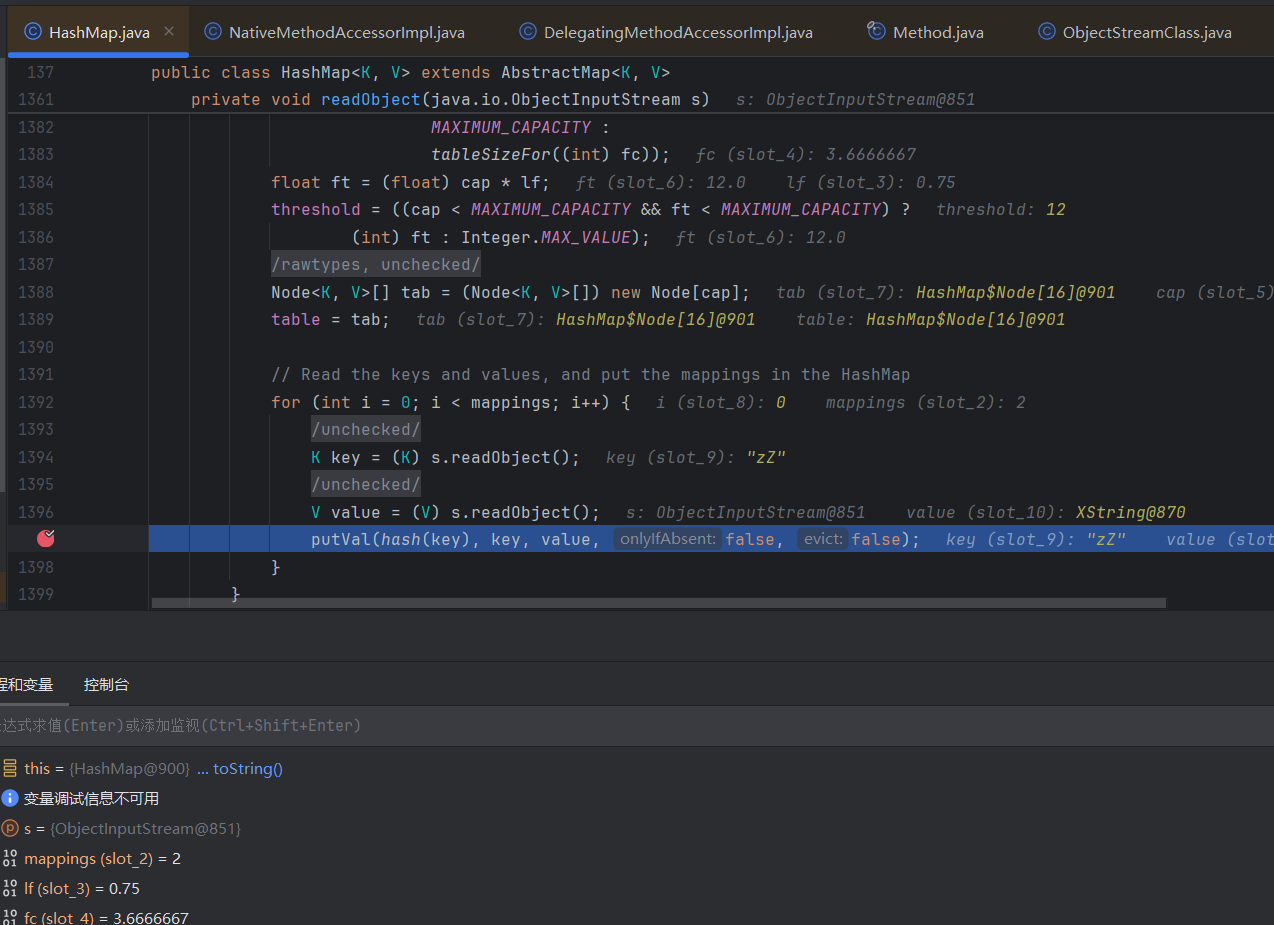Image resolution: width=1274 pixels, height=925 pixels.
Task: Remove the breakpoint on the putVal line
Action: (x=45, y=538)
